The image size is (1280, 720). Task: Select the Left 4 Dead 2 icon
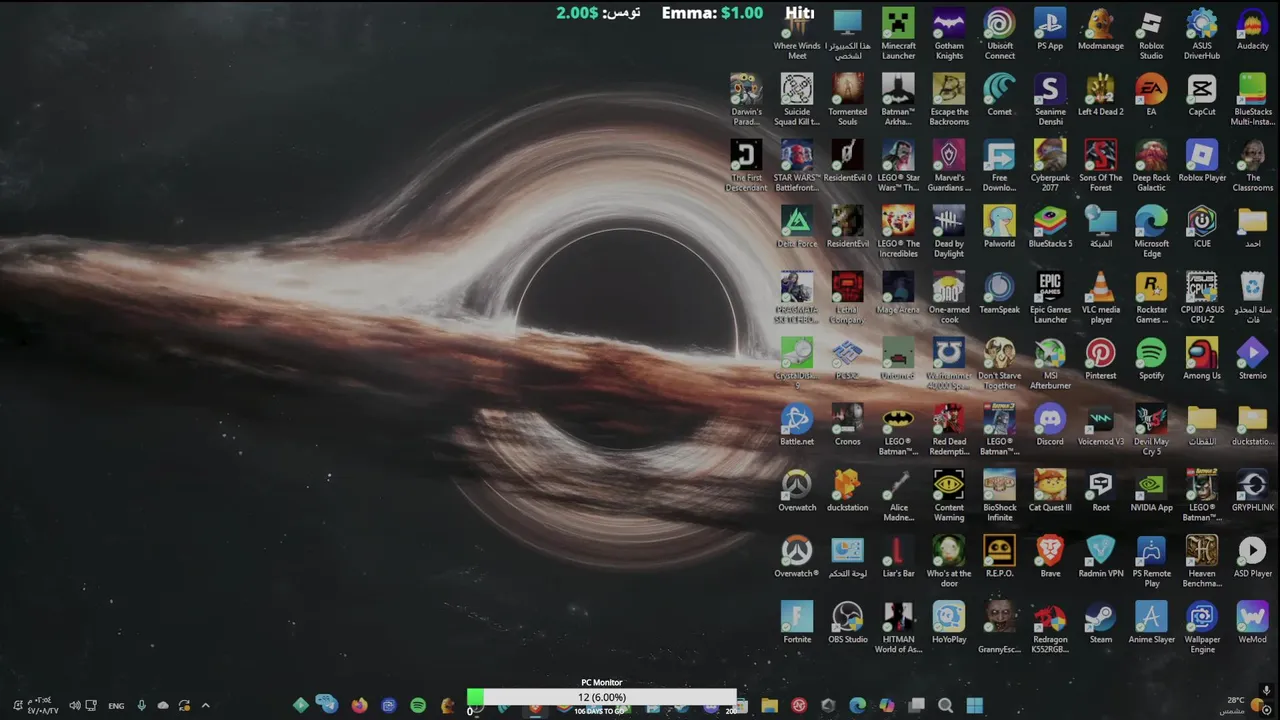tap(1100, 95)
